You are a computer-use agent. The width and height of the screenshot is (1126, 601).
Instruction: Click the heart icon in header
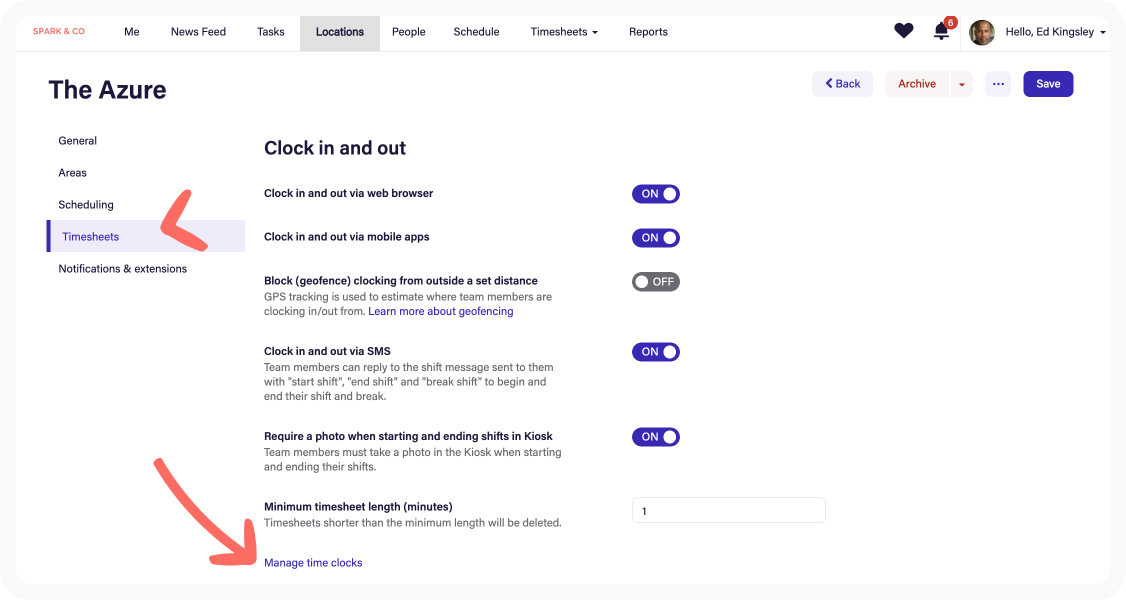[903, 31]
